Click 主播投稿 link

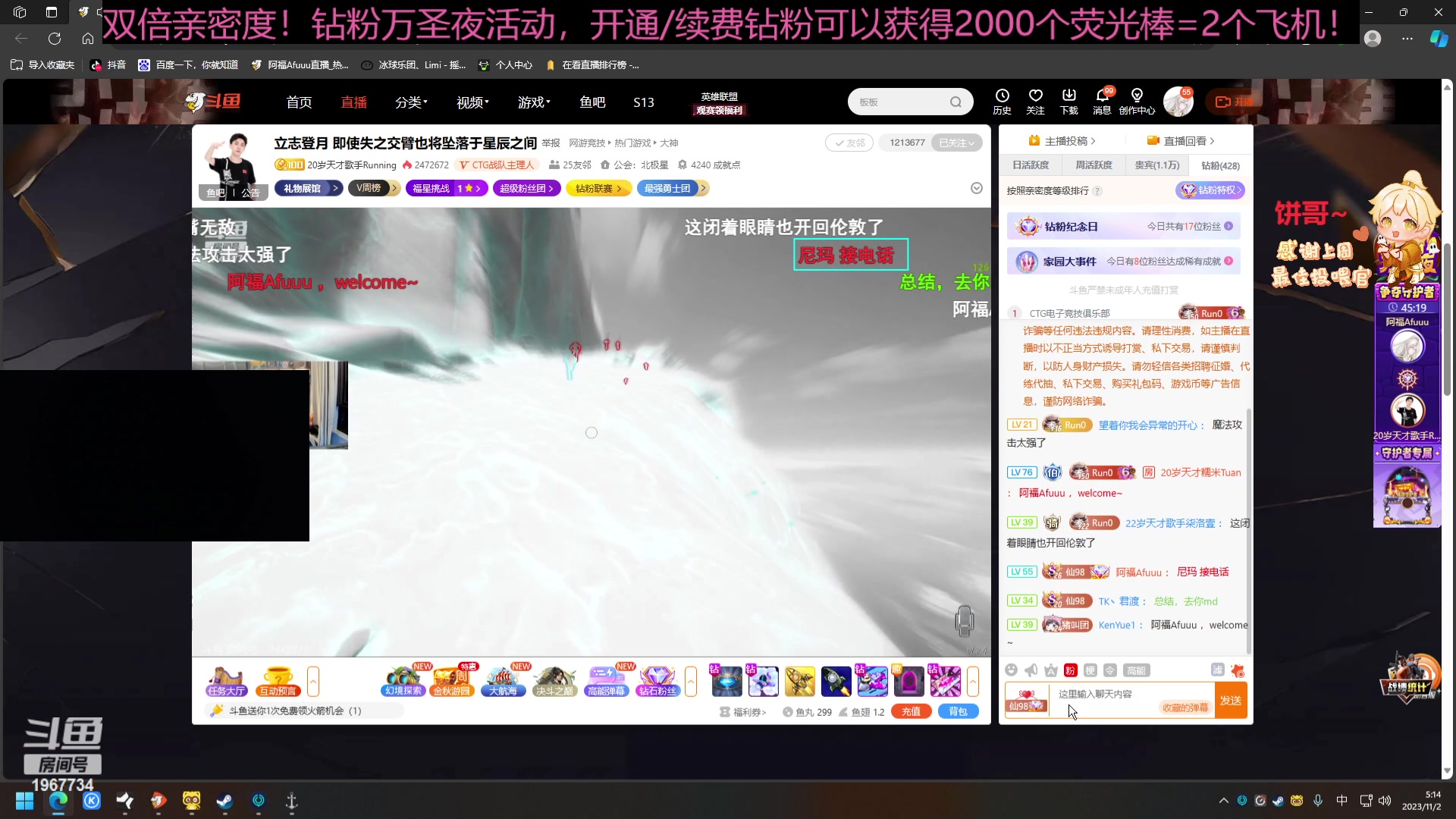point(1062,141)
